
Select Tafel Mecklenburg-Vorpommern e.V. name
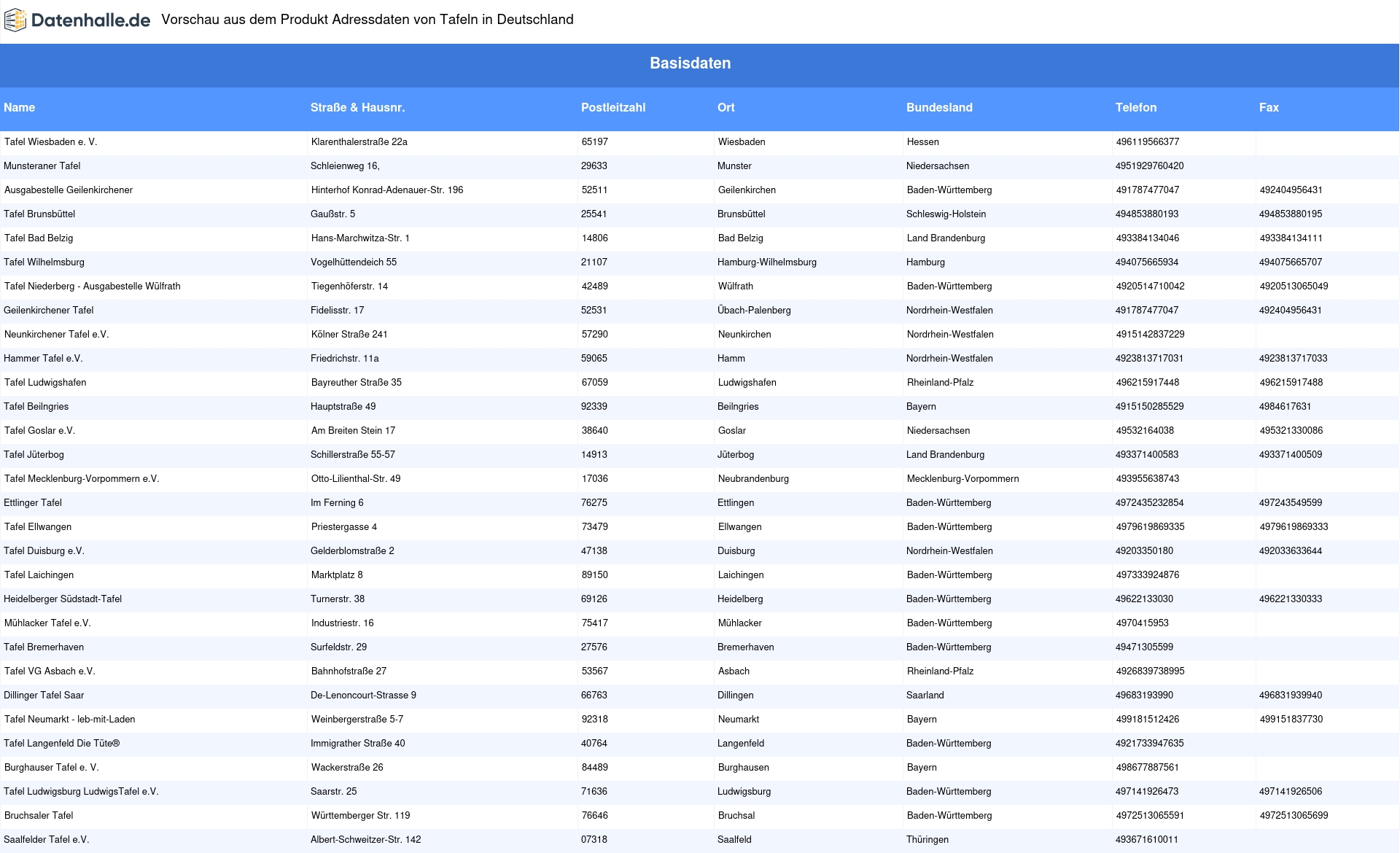coord(82,479)
